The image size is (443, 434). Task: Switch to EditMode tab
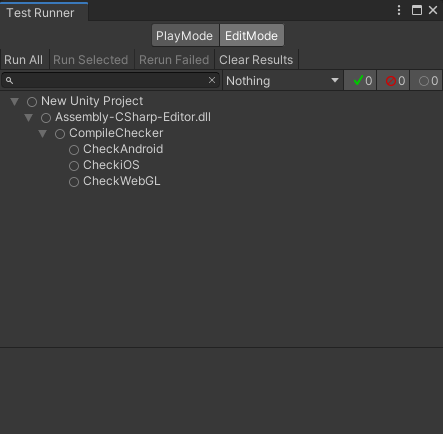click(252, 35)
